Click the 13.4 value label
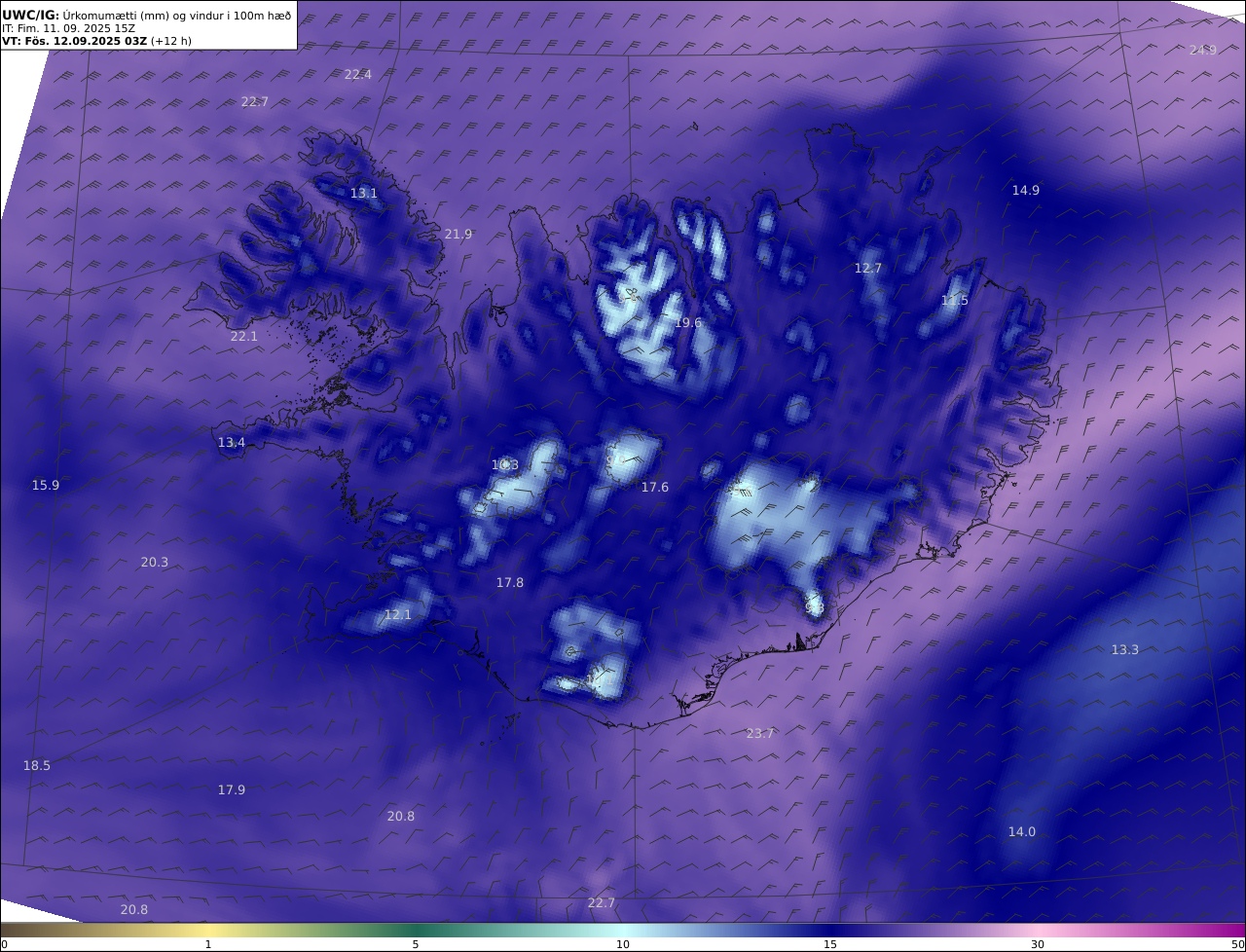Image resolution: width=1246 pixels, height=952 pixels. [x=232, y=442]
